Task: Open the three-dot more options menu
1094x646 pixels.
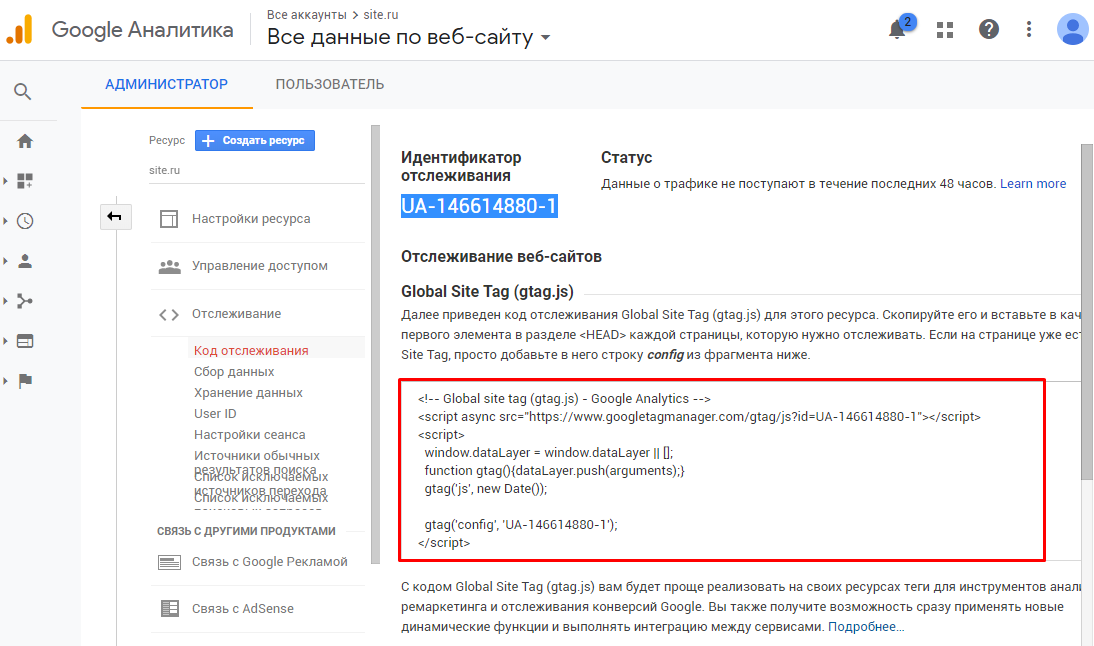Action: (1028, 29)
